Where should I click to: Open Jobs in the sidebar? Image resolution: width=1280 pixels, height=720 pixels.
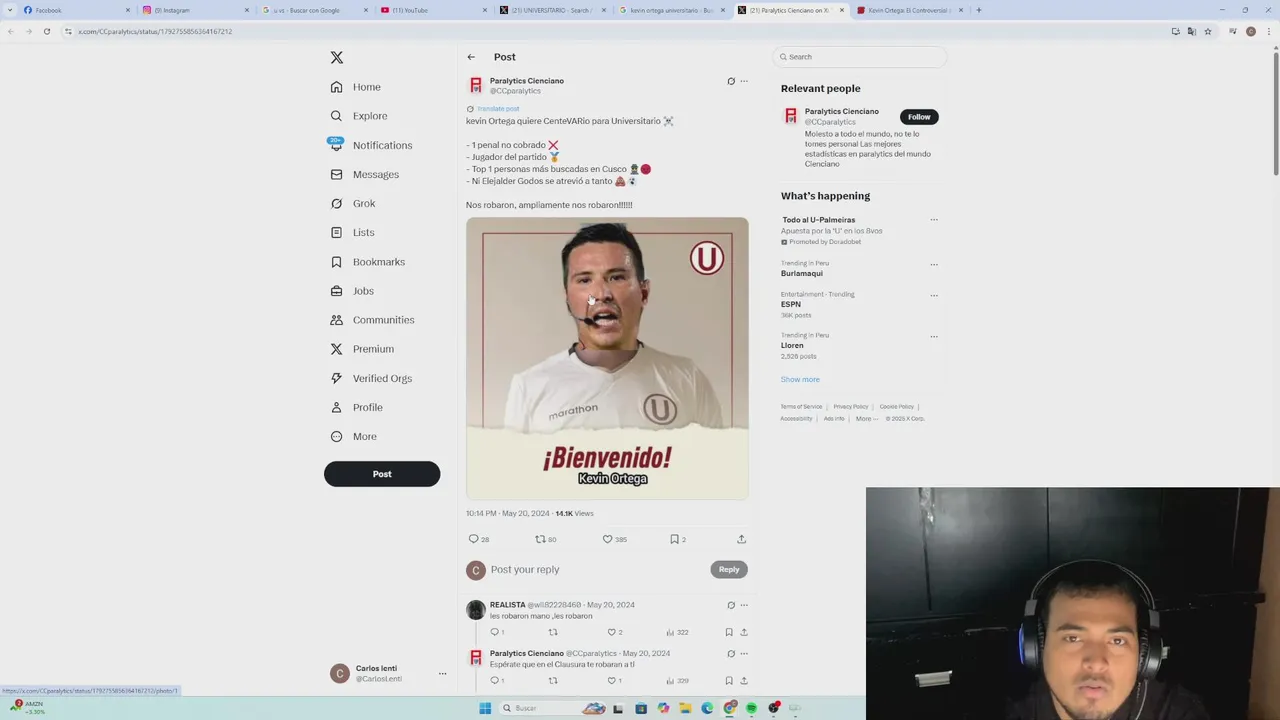[352, 291]
